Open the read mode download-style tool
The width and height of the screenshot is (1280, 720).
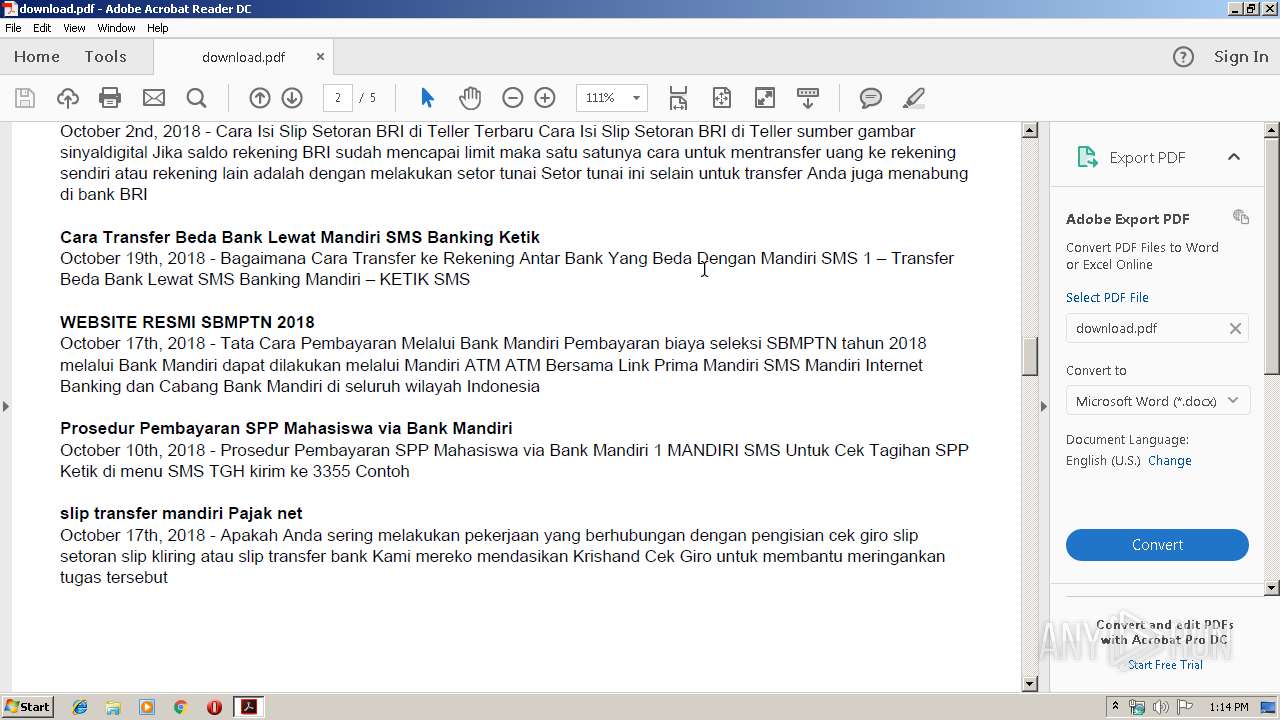[808, 97]
